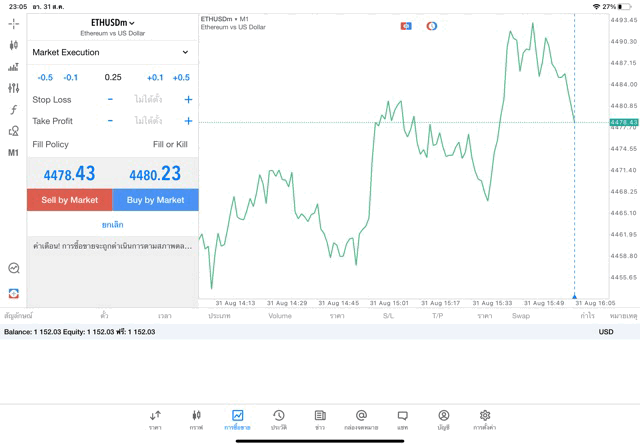
Task: Select the crosshair tool in sidebar
Action: (13, 23)
